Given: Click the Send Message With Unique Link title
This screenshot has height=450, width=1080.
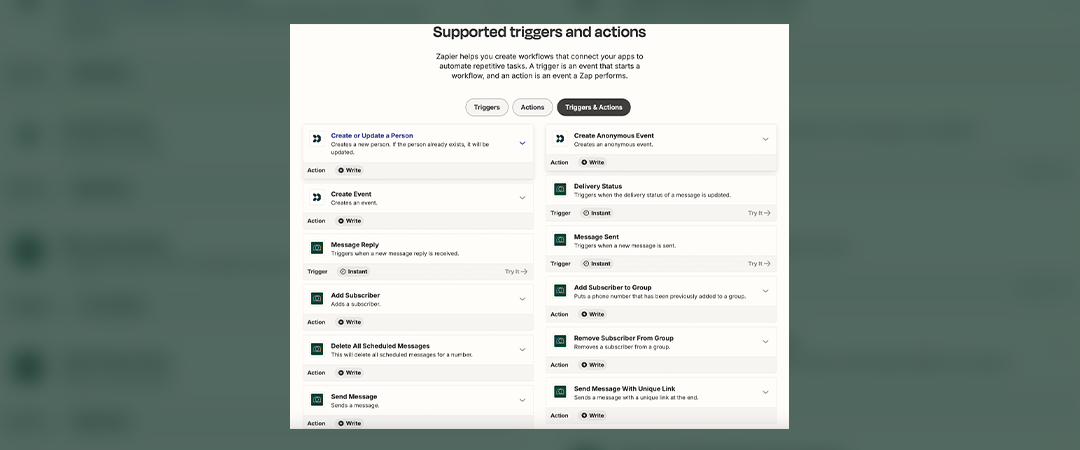Looking at the screenshot, I should coord(623,389).
